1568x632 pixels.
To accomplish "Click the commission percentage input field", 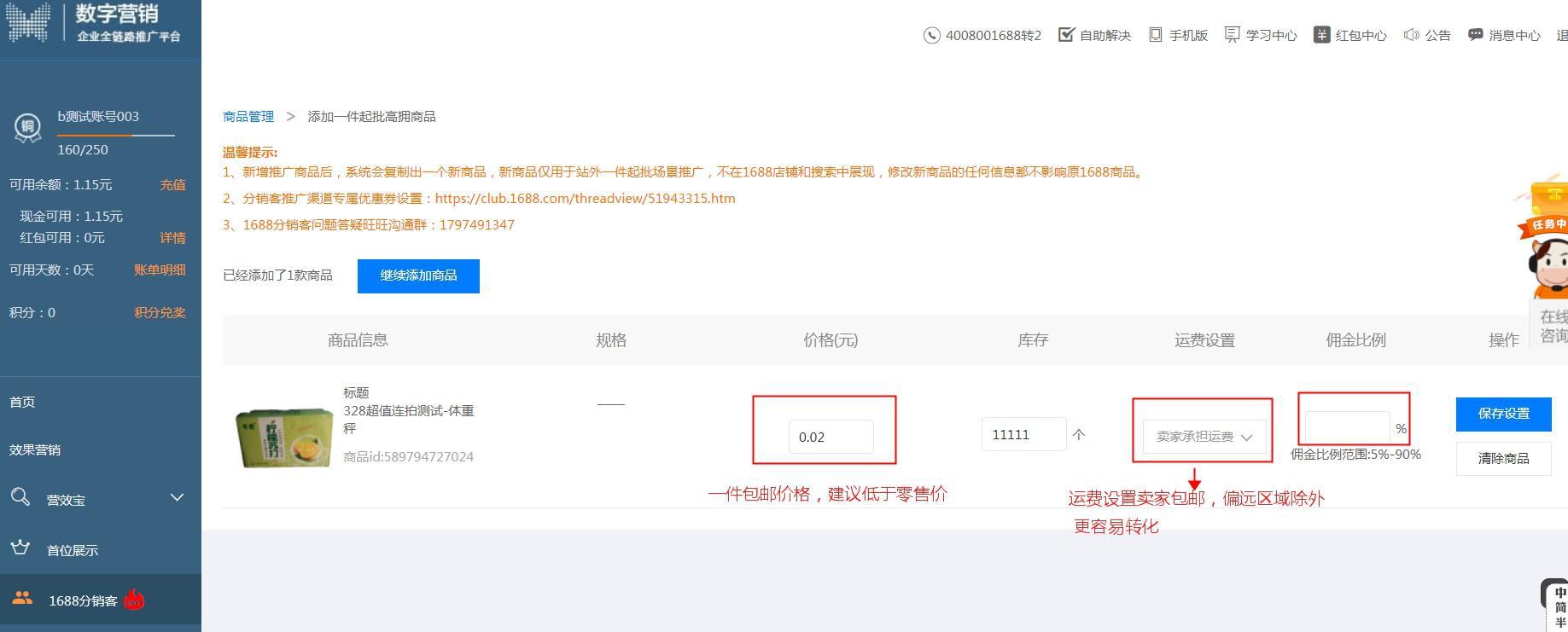I will click(x=1348, y=428).
